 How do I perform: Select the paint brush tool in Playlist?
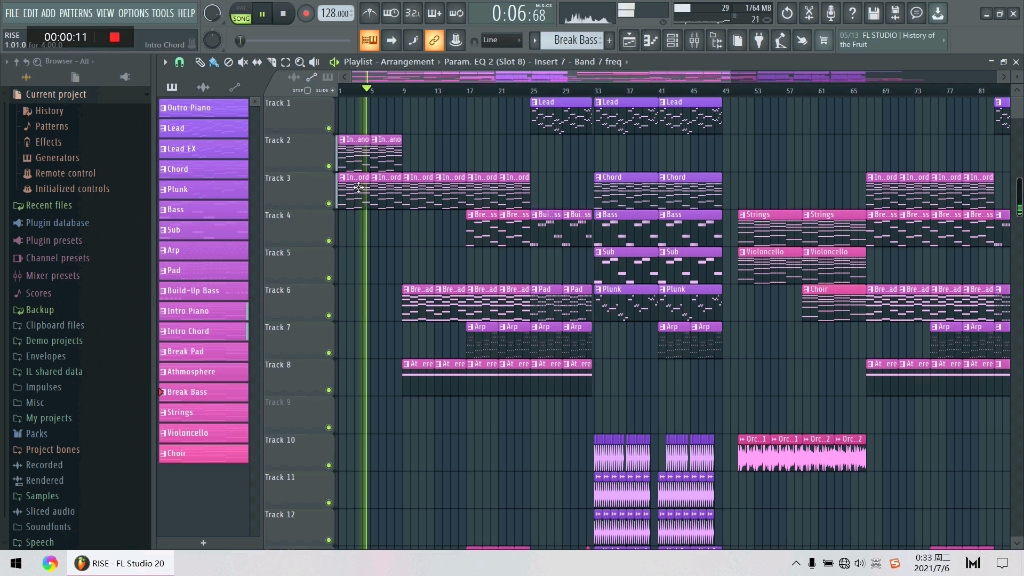pyautogui.click(x=214, y=62)
